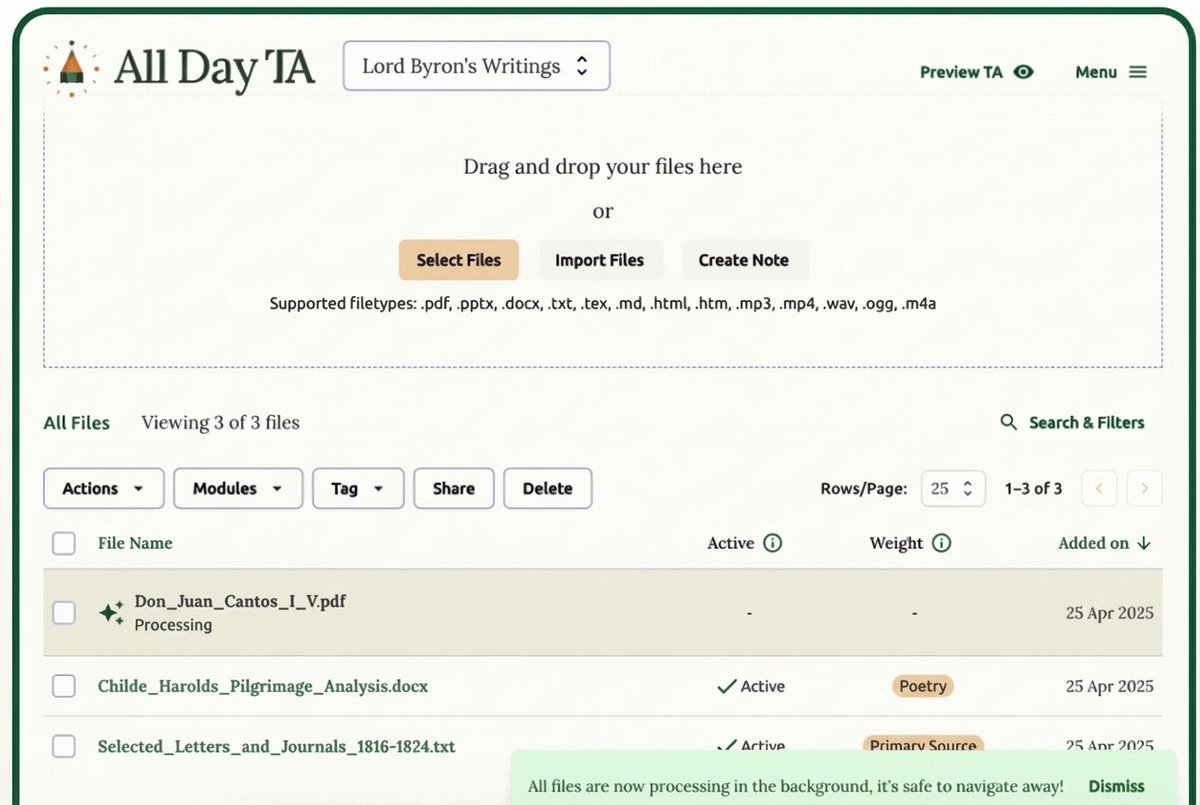Click the Search & Filters magnifier icon
1200x805 pixels.
point(1009,422)
